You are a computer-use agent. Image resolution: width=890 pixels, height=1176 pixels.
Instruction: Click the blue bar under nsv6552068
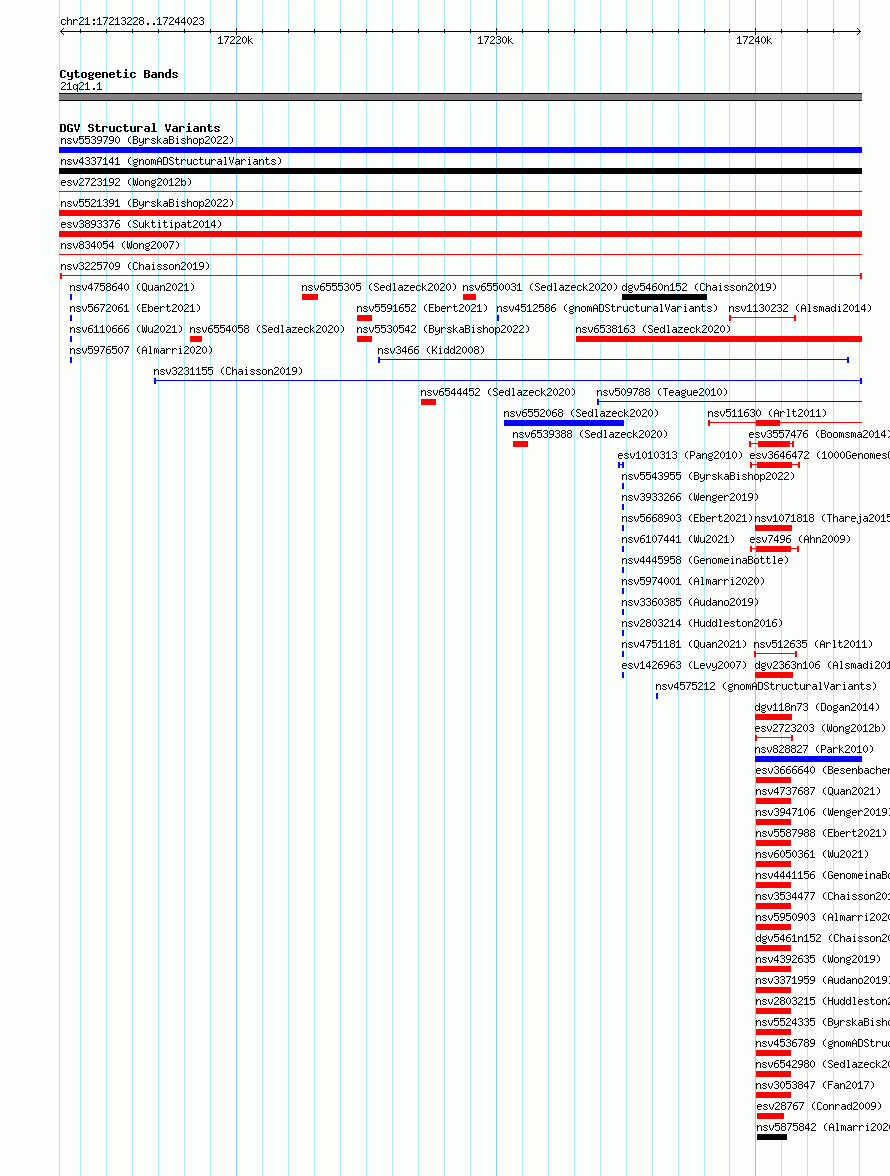pyautogui.click(x=564, y=423)
